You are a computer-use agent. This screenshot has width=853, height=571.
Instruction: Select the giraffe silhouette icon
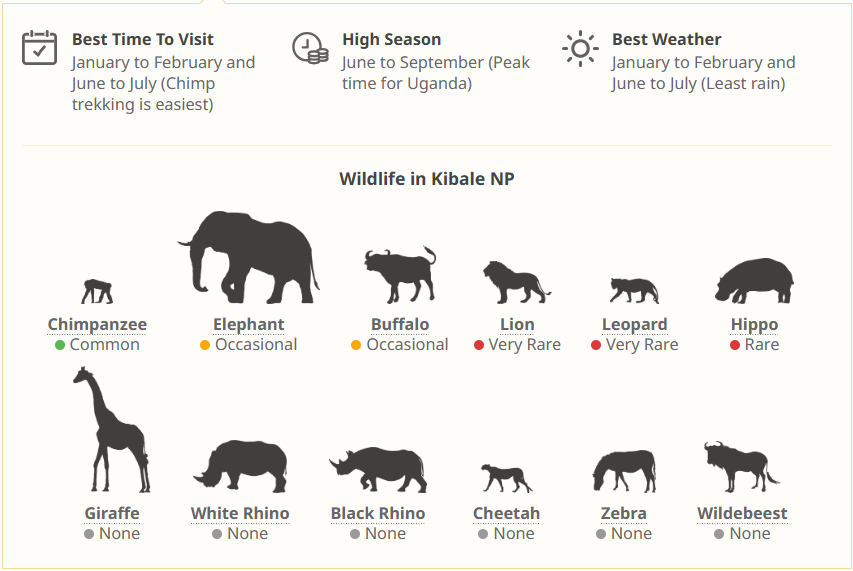click(111, 430)
